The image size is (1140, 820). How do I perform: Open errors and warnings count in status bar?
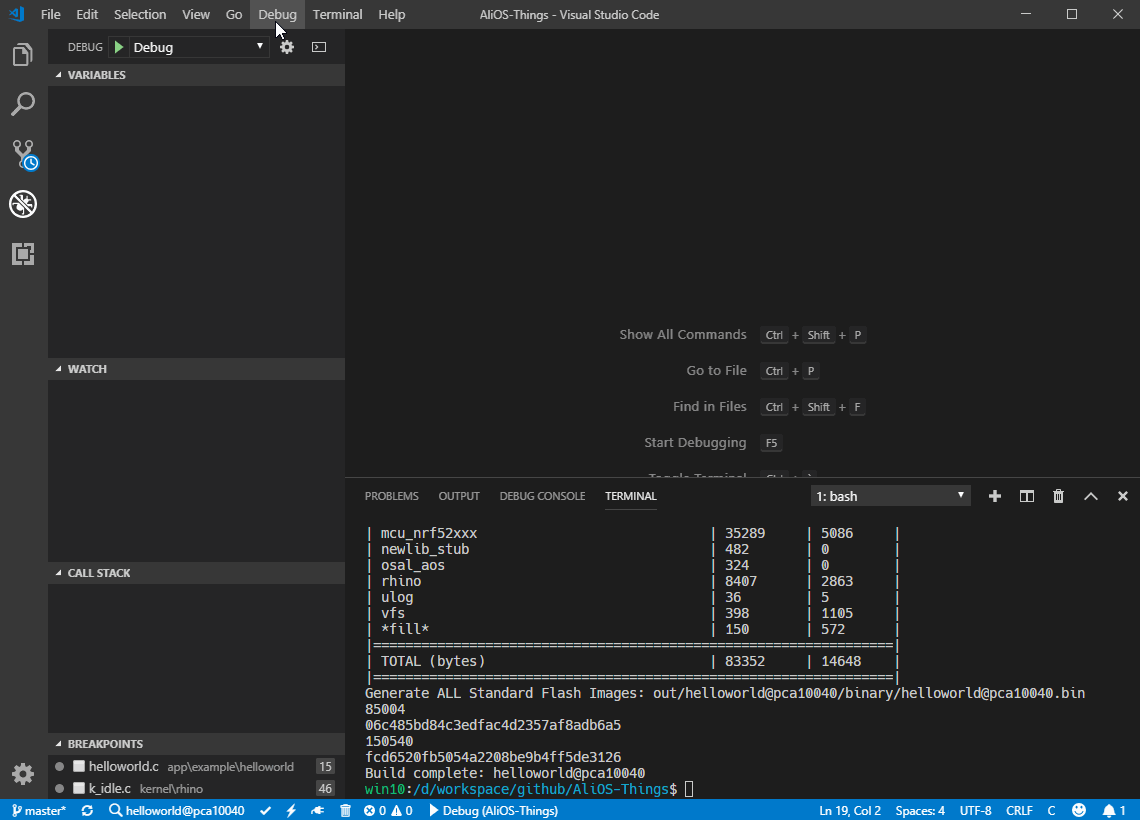click(x=388, y=811)
